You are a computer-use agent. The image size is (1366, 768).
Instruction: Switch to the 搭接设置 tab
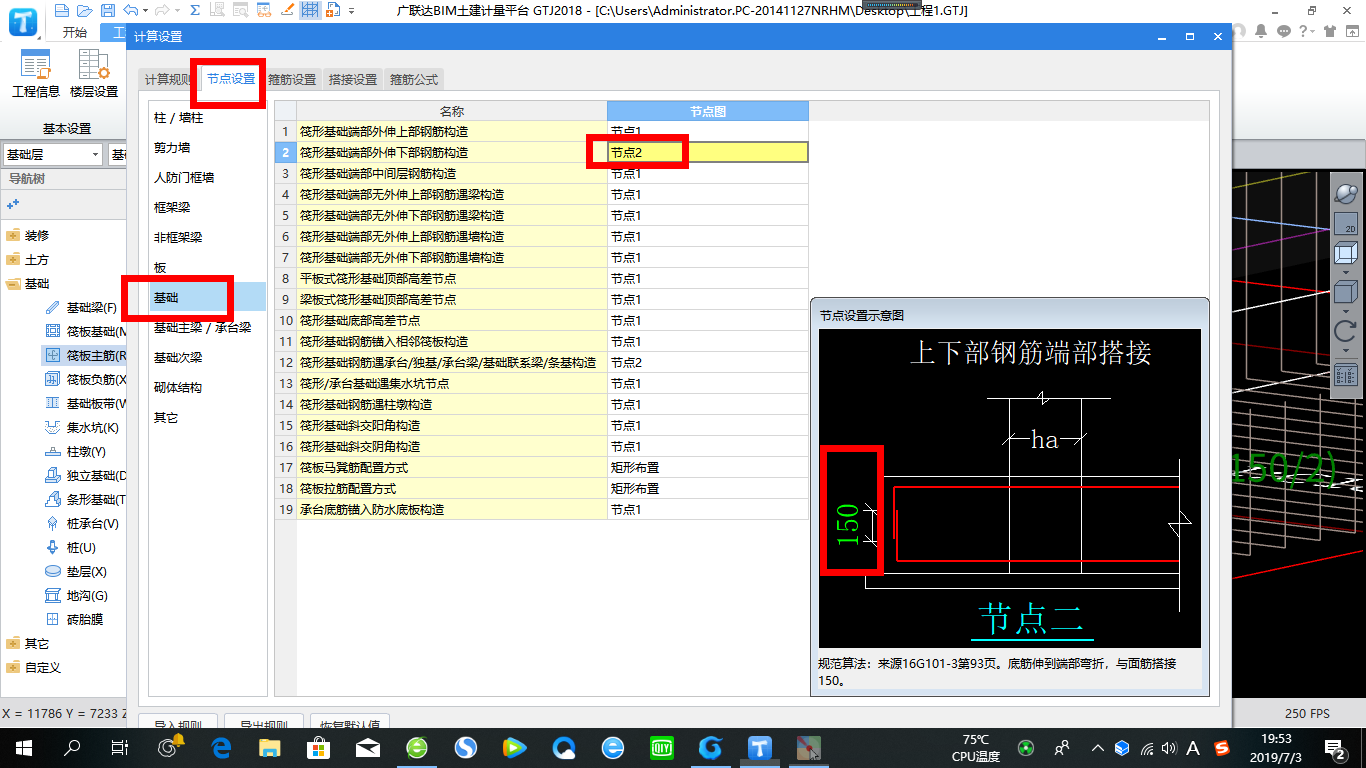(353, 79)
